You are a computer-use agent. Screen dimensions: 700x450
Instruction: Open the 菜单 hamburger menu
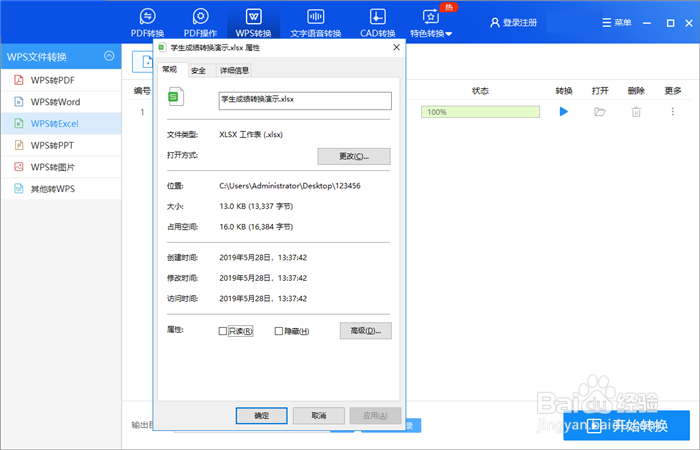click(x=617, y=22)
